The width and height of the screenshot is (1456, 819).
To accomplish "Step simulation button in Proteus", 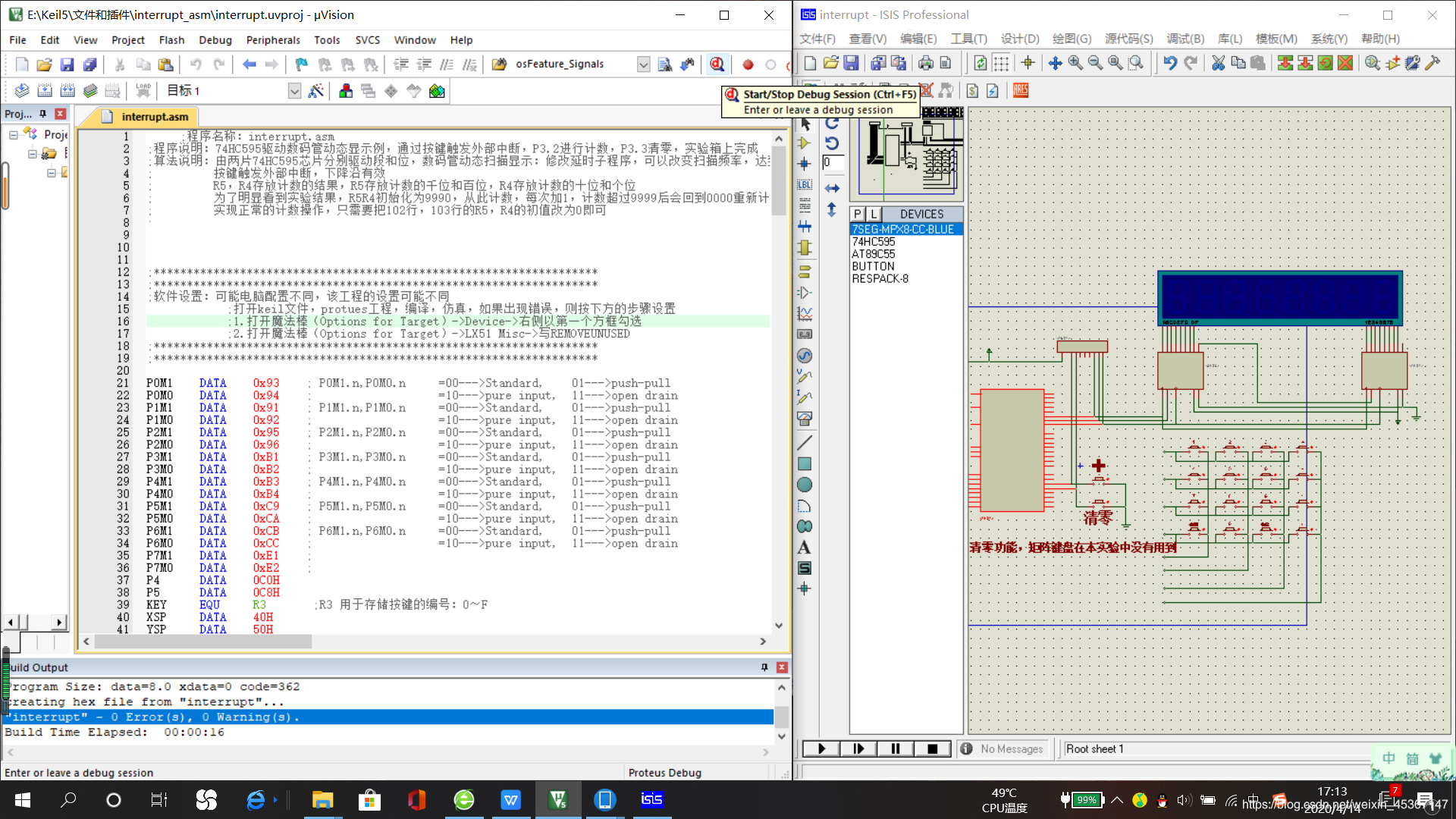I will [858, 748].
